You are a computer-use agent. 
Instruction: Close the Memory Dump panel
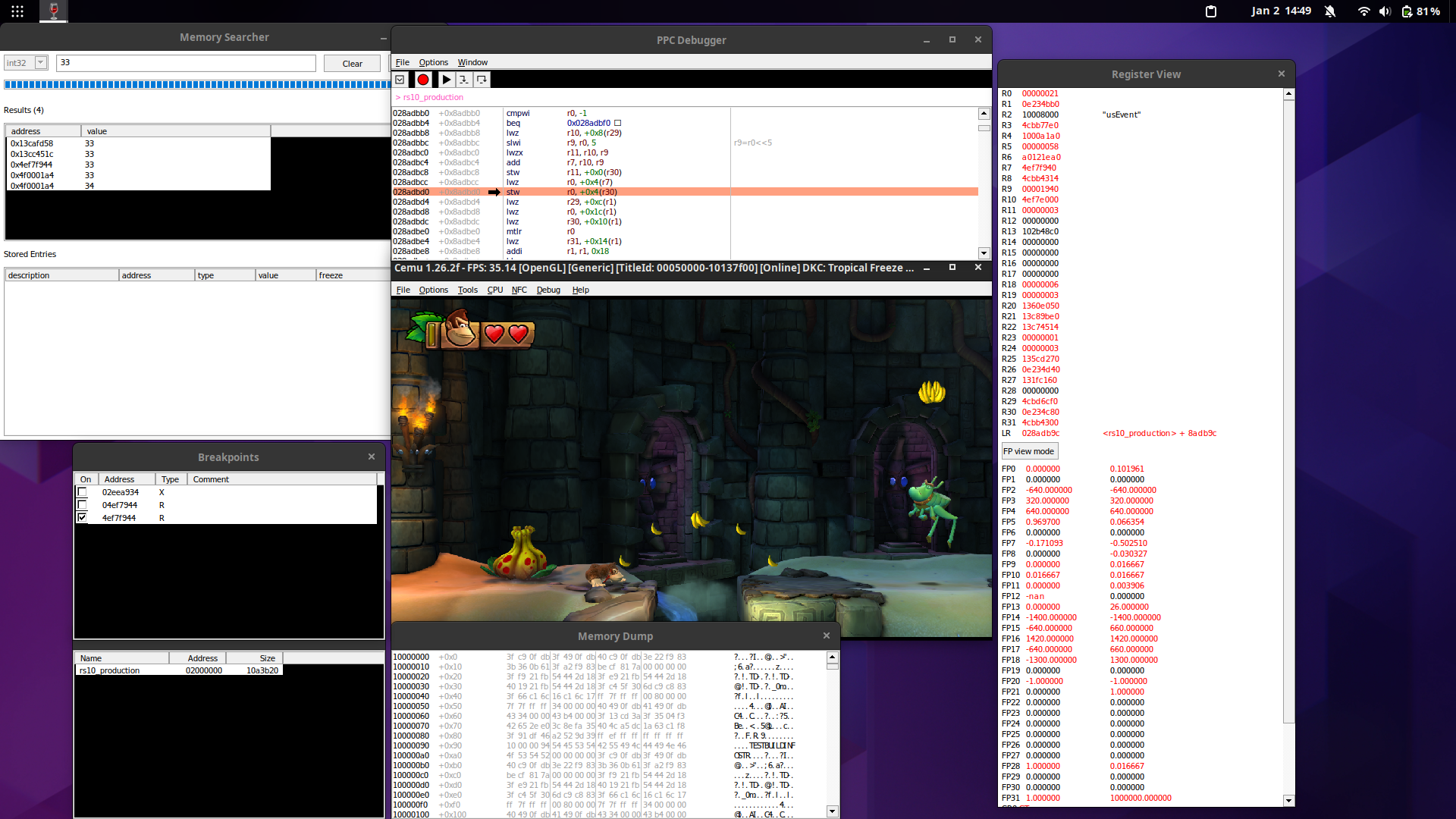pyautogui.click(x=827, y=635)
